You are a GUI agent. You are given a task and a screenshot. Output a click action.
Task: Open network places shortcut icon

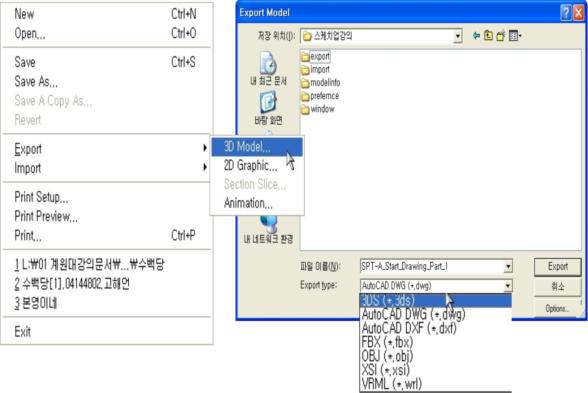[268, 230]
